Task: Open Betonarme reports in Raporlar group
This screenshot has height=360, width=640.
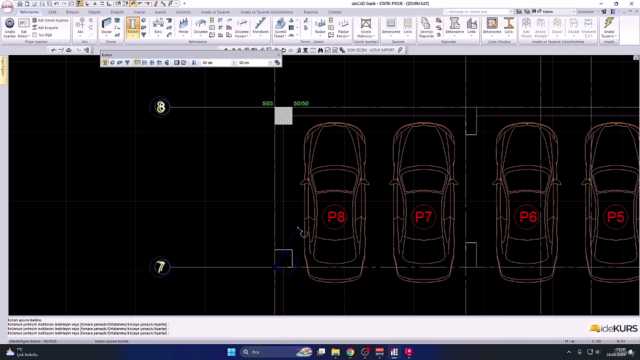Action: point(455,26)
